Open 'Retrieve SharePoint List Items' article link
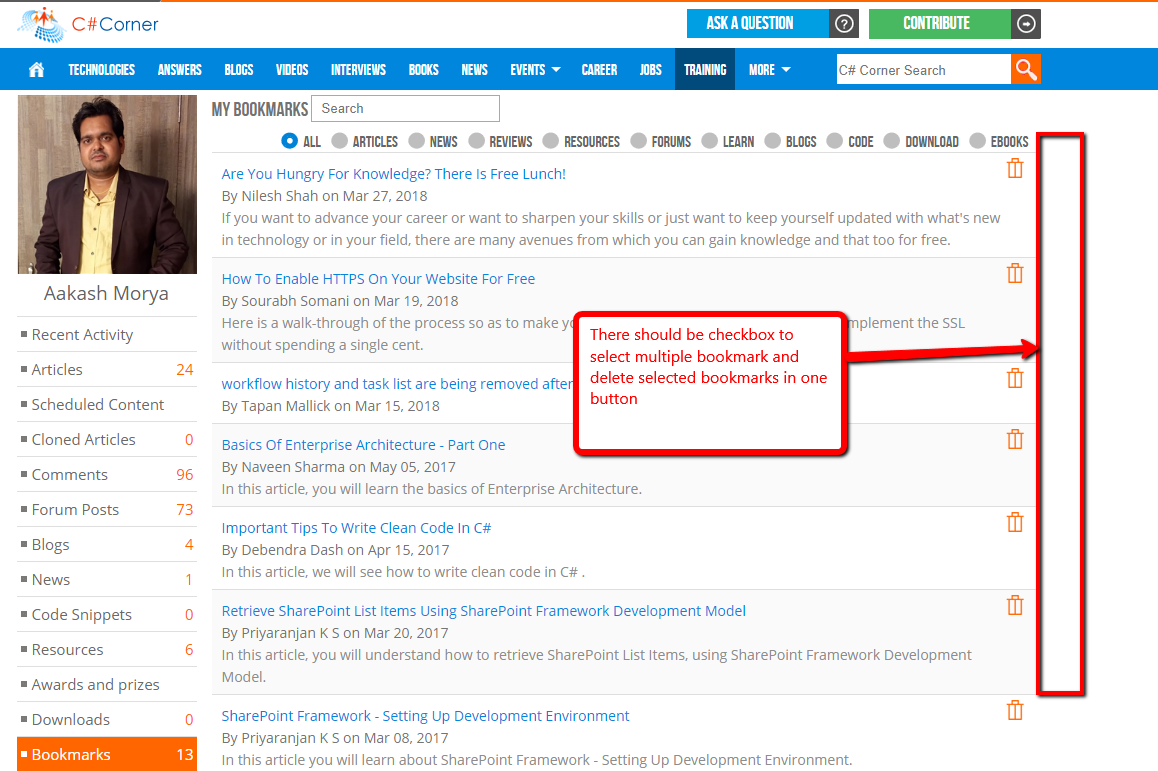 [484, 611]
